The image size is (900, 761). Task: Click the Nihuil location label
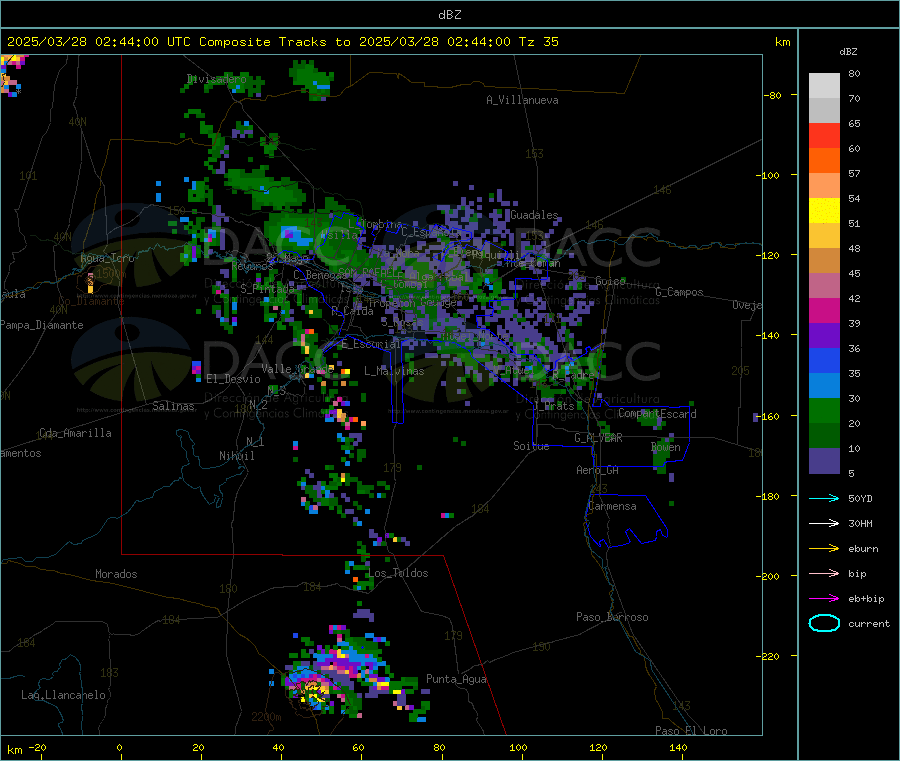coord(237,456)
